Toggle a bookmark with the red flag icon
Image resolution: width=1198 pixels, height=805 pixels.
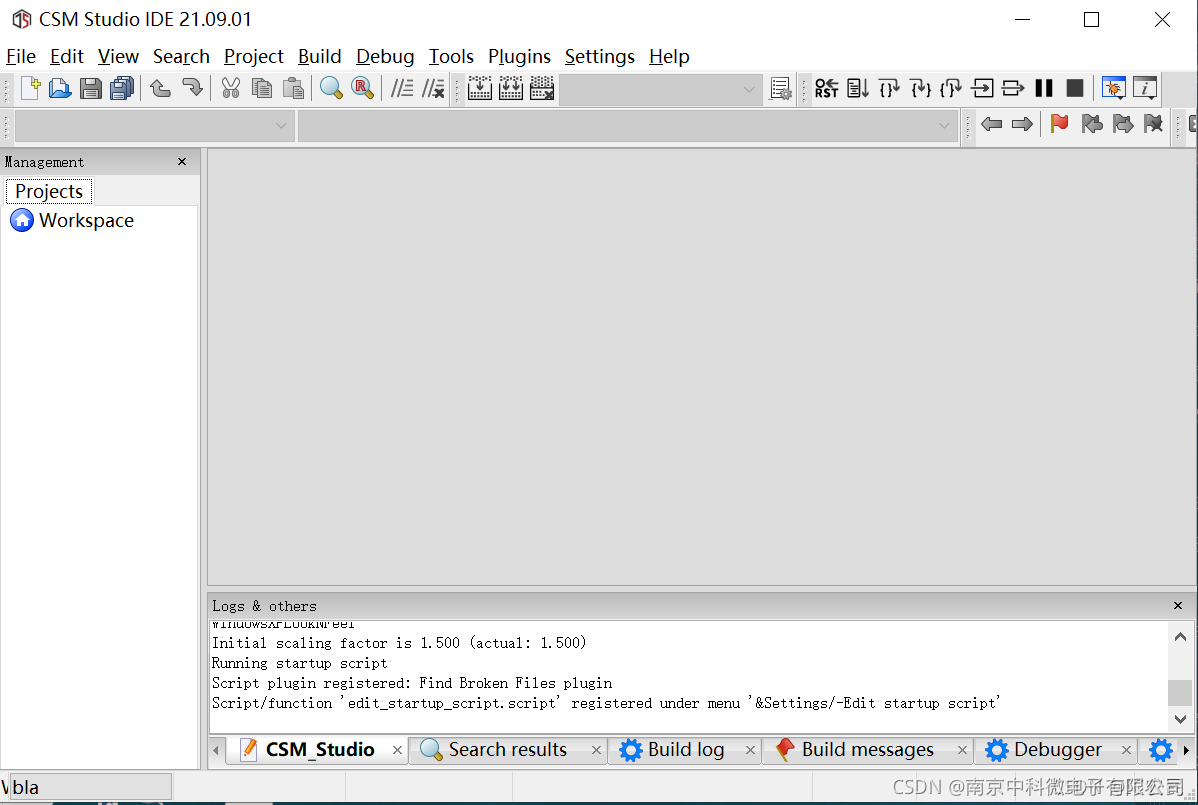tap(1059, 124)
